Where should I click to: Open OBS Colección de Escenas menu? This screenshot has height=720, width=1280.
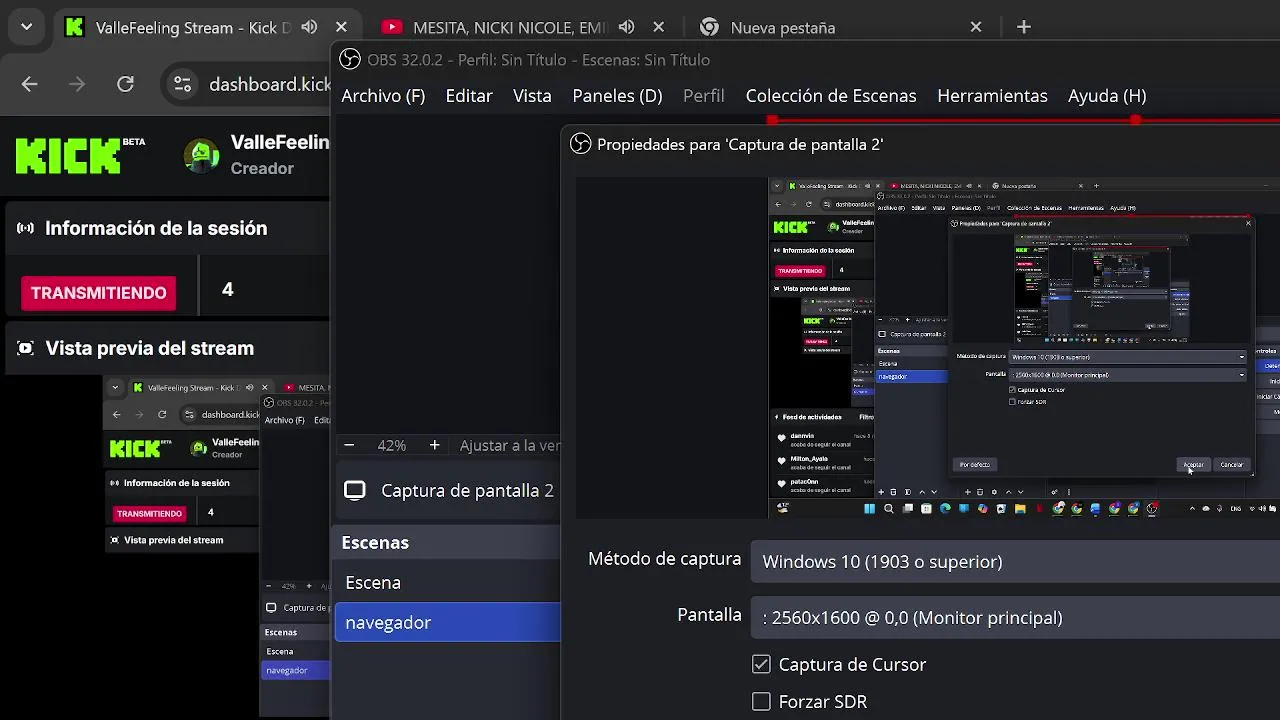[831, 96]
